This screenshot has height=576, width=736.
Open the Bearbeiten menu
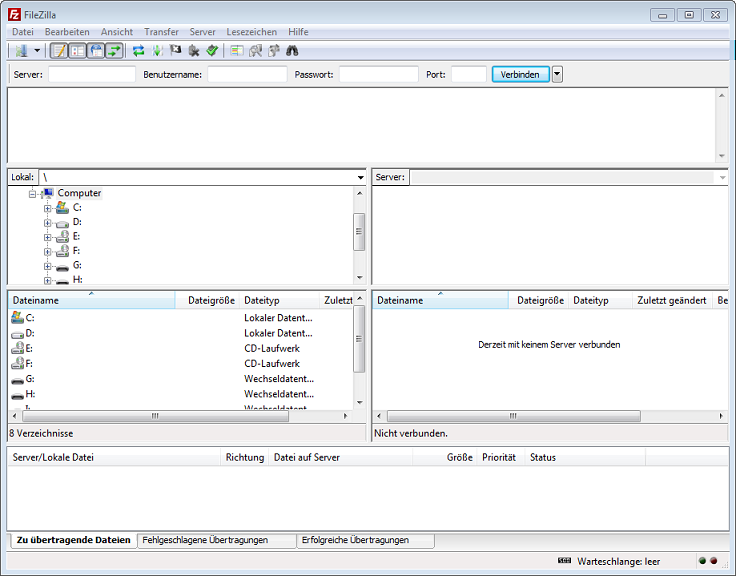click(x=67, y=32)
